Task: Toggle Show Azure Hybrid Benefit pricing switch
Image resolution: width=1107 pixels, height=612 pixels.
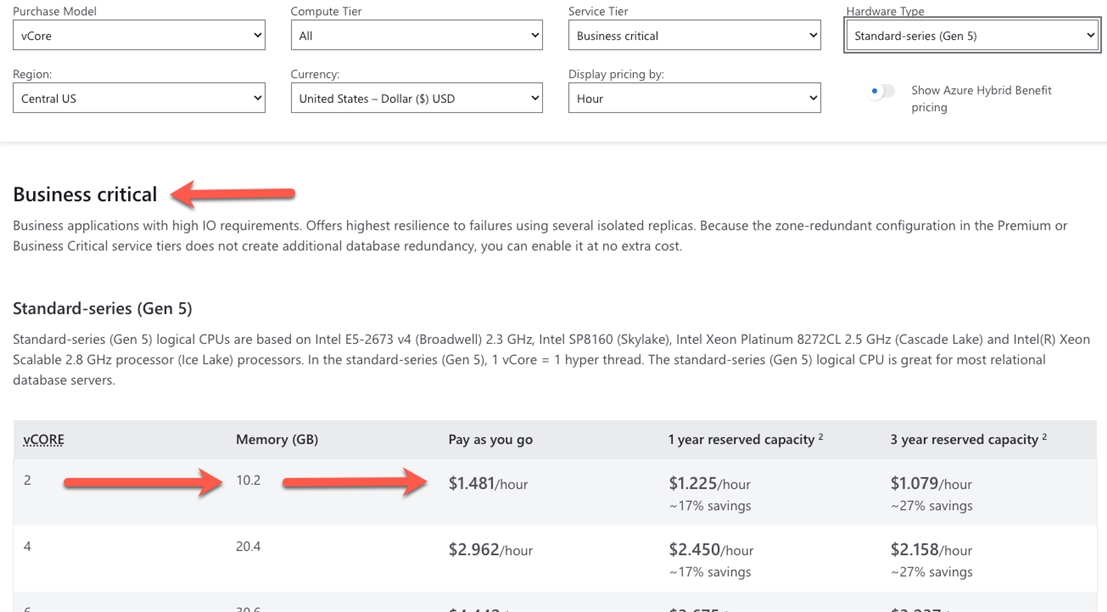Action: [881, 91]
